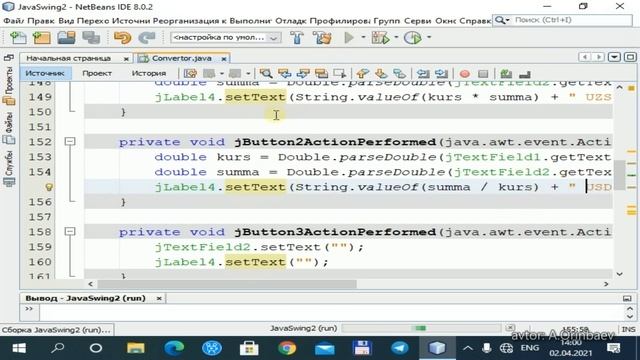Toggle Rectangular Selection in editor toolbar

tap(340, 73)
